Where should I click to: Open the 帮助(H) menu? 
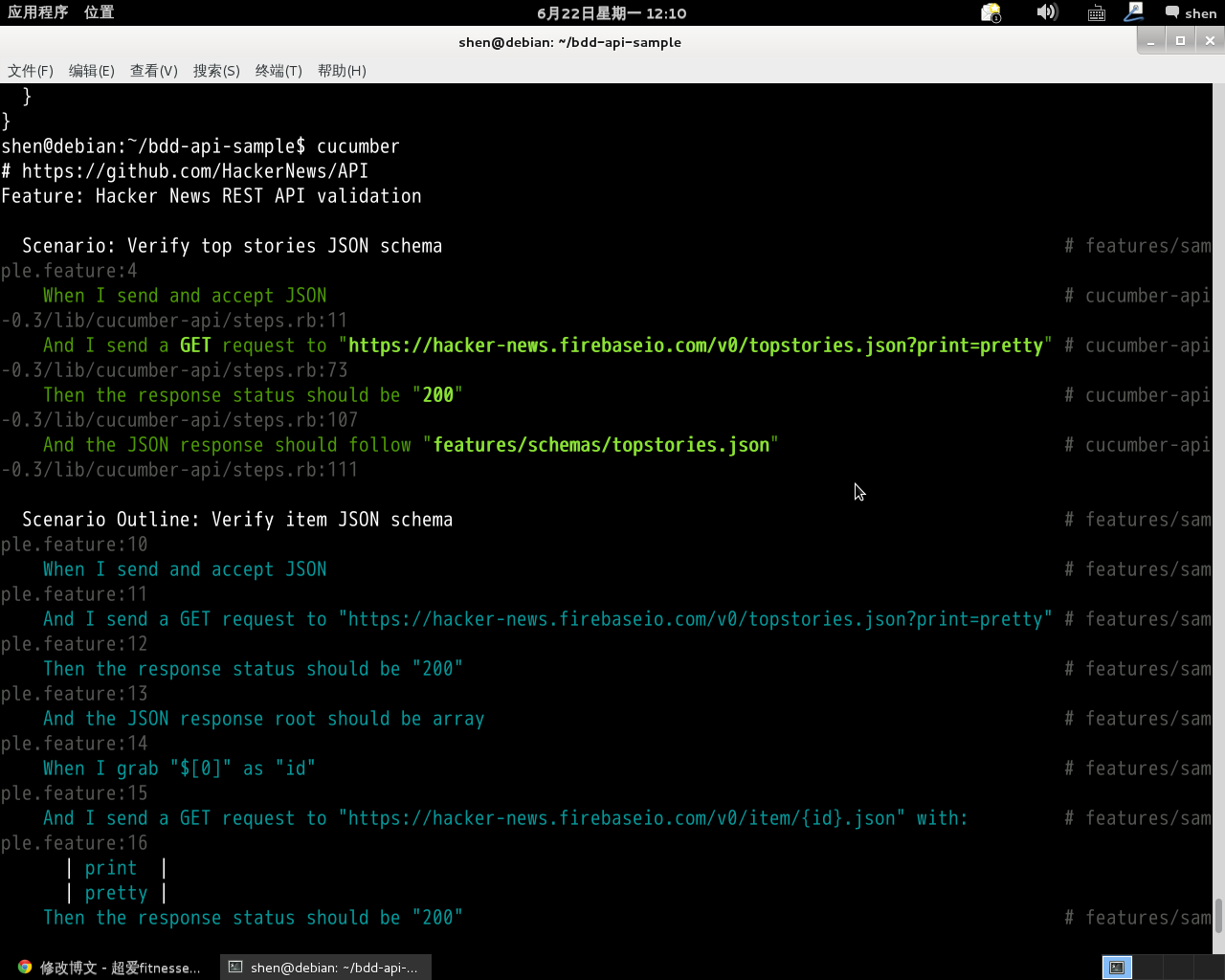coord(341,70)
